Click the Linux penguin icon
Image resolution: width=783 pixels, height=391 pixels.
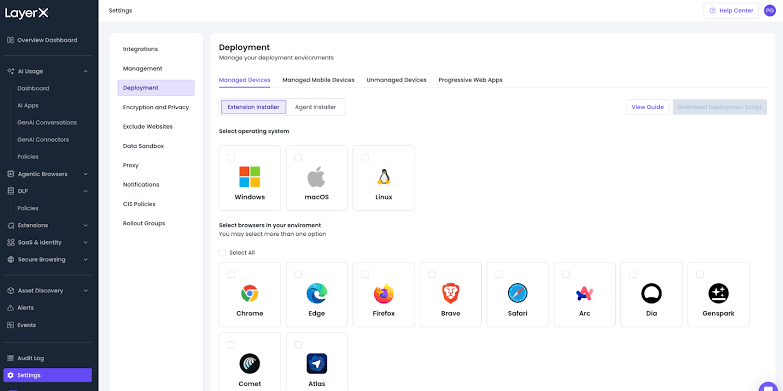tap(384, 177)
